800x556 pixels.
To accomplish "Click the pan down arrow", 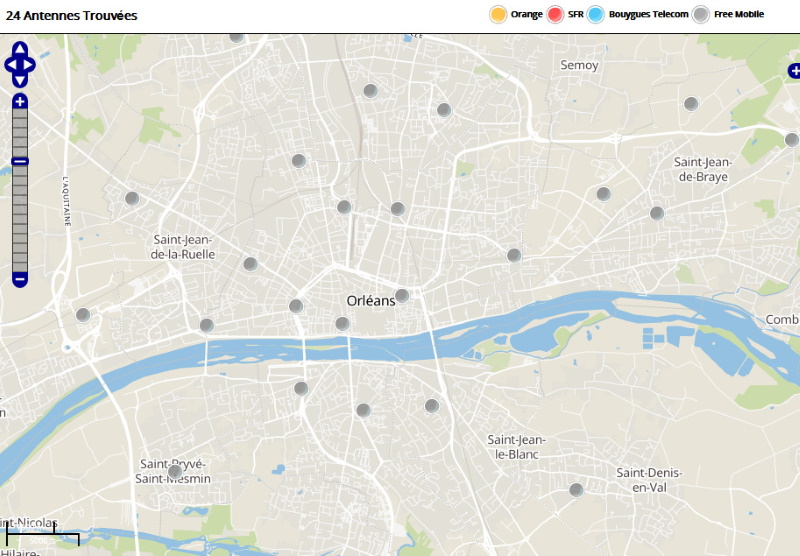I will [x=20, y=82].
